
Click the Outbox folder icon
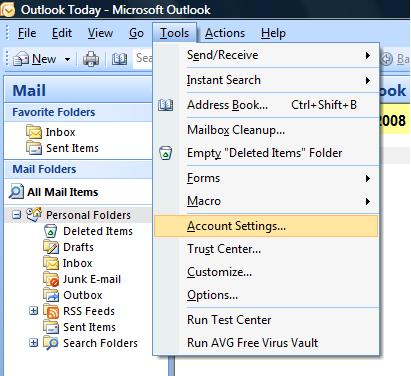point(51,295)
